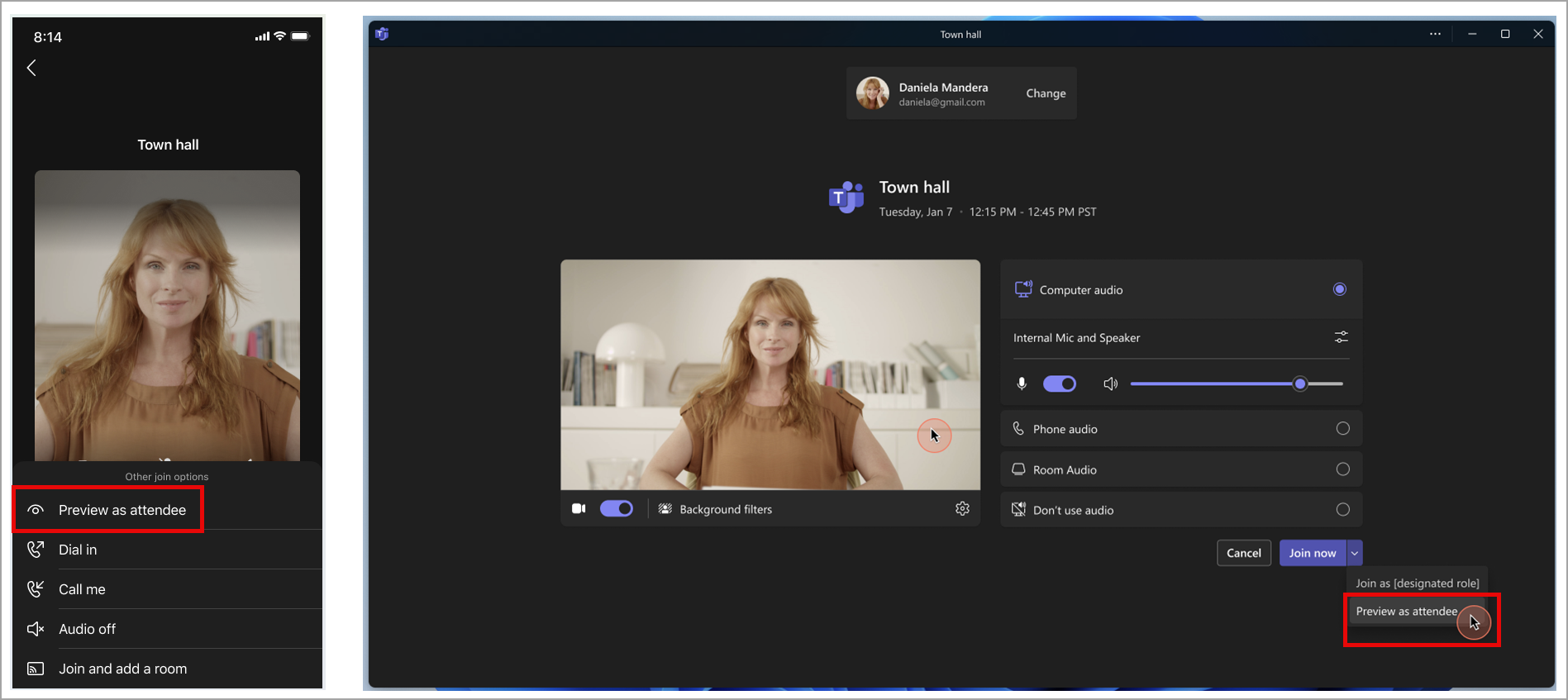Image resolution: width=1568 pixels, height=700 pixels.
Task: Choose the Don't use audio option
Action: click(x=1181, y=510)
